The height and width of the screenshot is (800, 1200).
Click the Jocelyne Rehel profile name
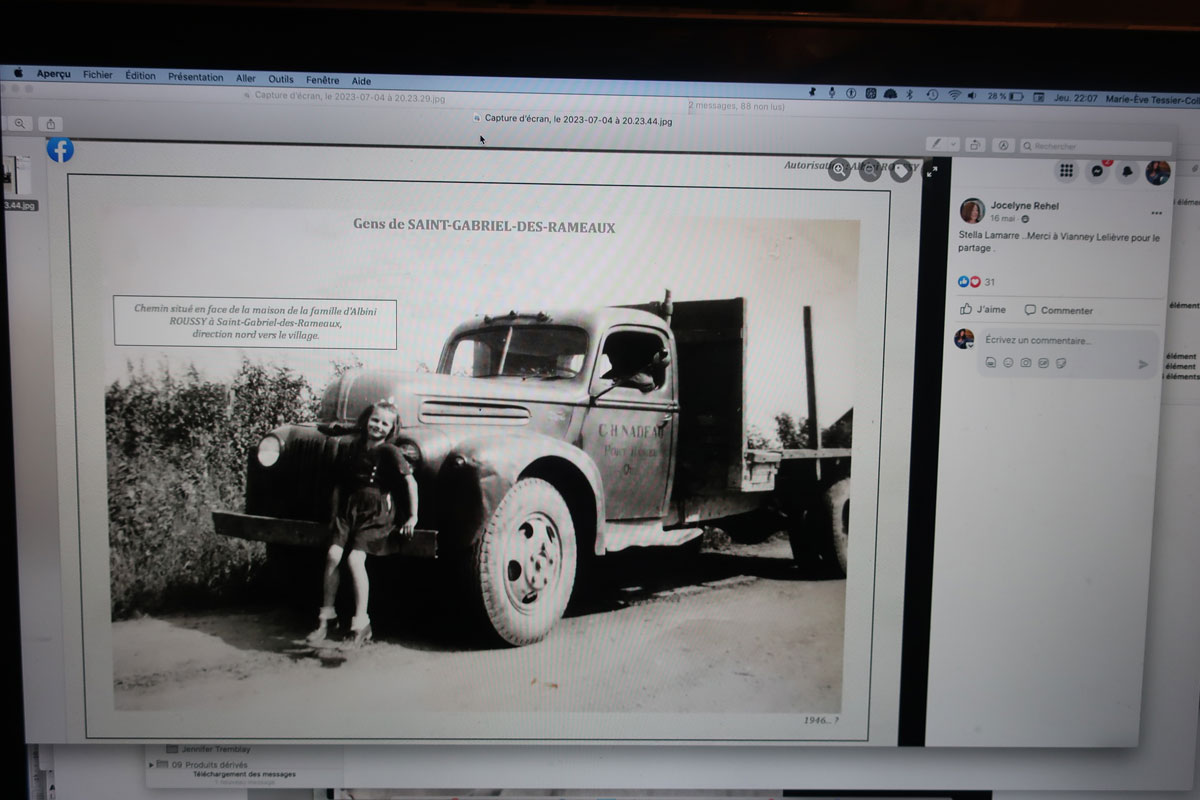coord(1024,206)
